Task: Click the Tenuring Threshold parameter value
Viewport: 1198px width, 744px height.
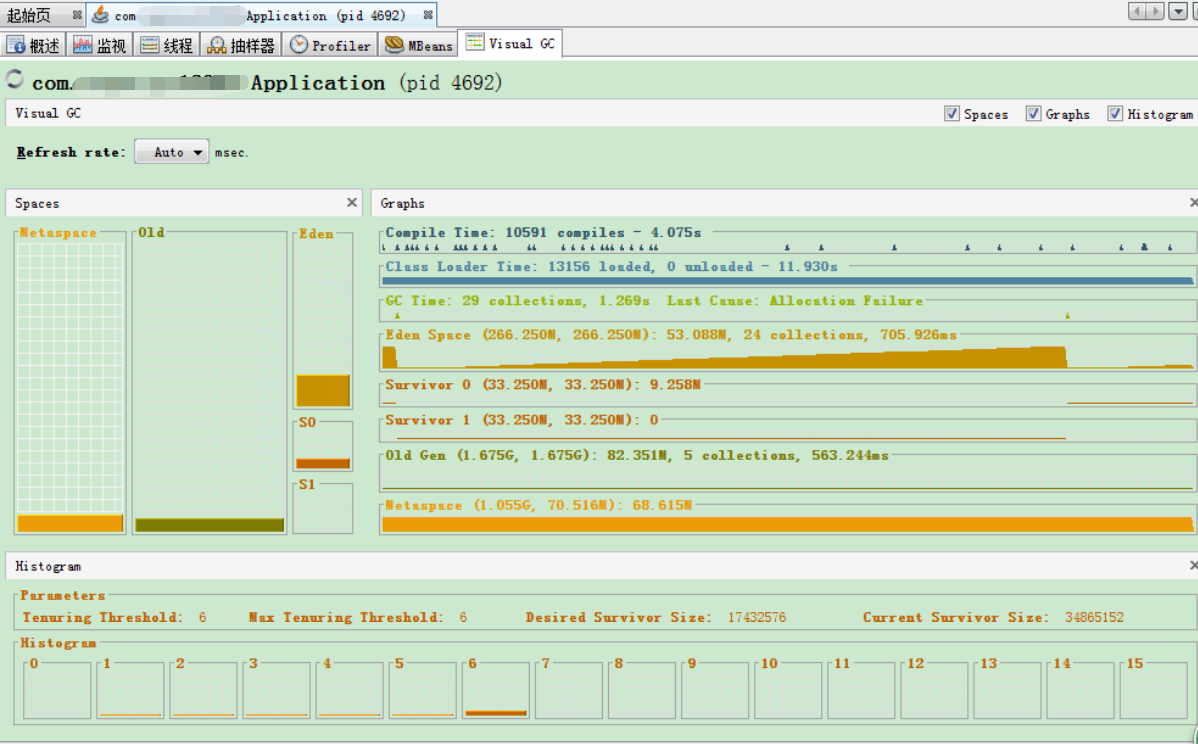Action: tap(202, 617)
